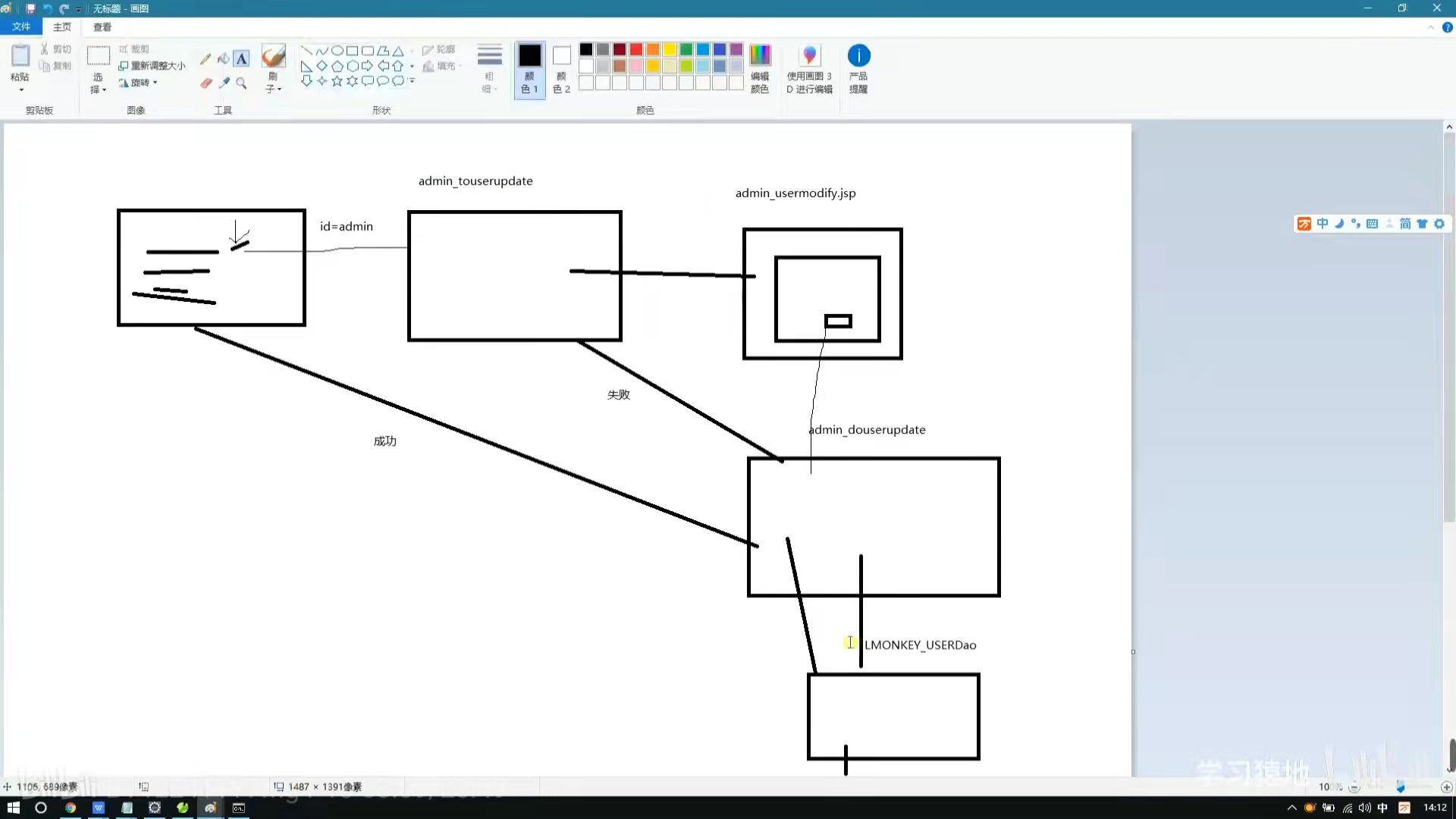This screenshot has width=1456, height=819.
Task: Click the Brushes (刷子) icon
Action: click(x=273, y=57)
